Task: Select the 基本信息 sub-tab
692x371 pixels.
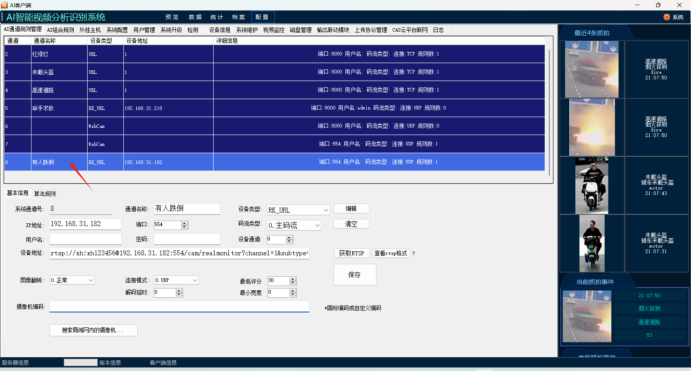Action: 18,193
